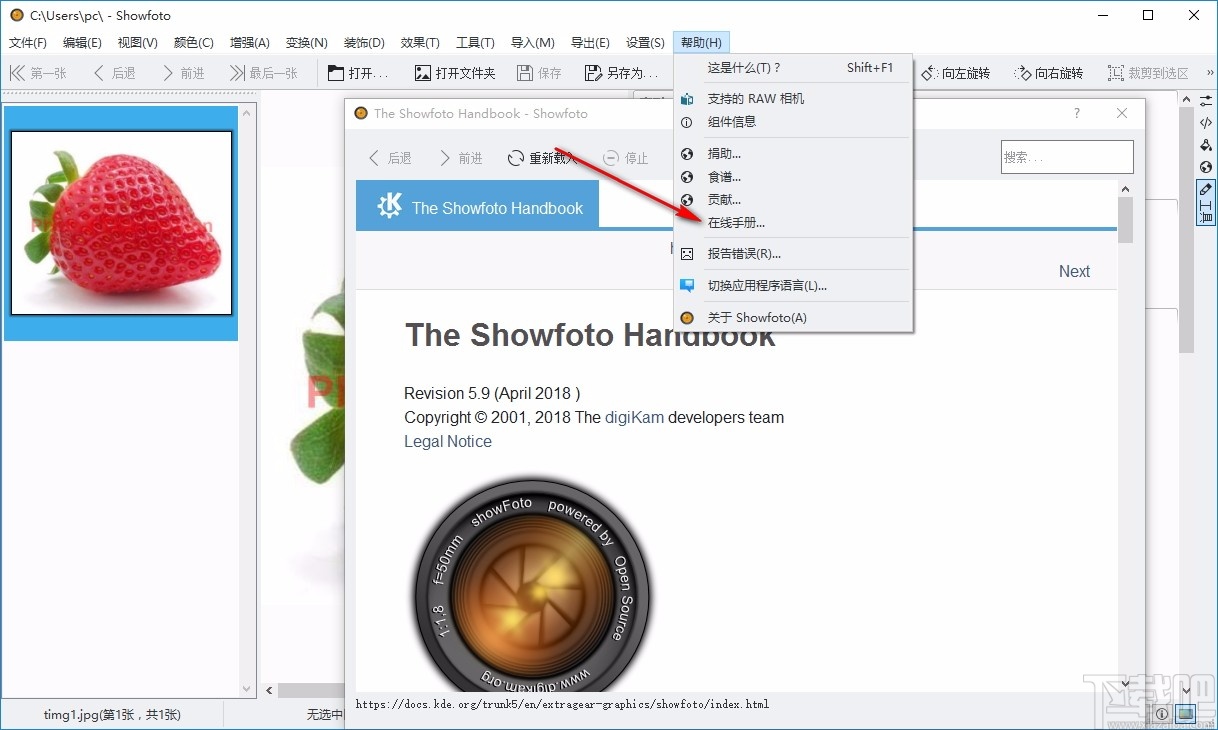Screen dimensions: 1218x730
Task: Click the handbook dialog help question mark
Action: (x=1077, y=113)
